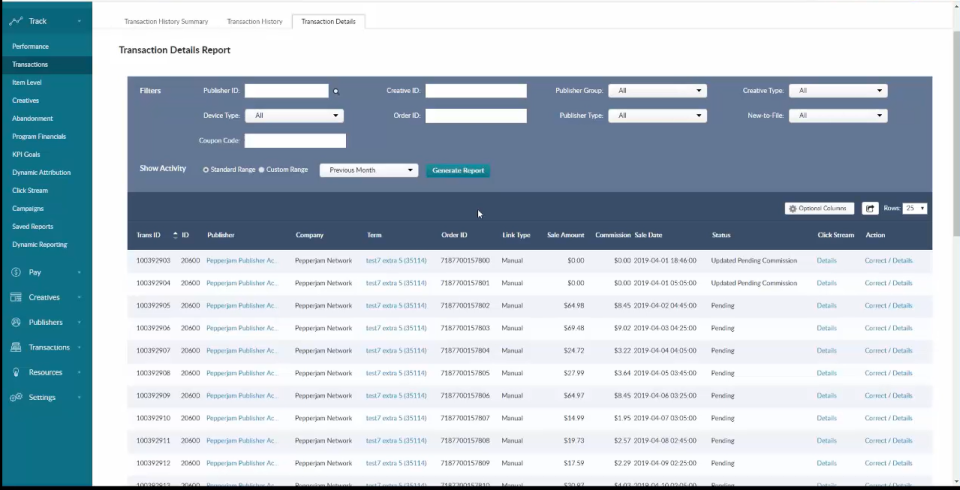Click the Generate Report button
Viewport: 960px width, 490px height.
point(458,170)
